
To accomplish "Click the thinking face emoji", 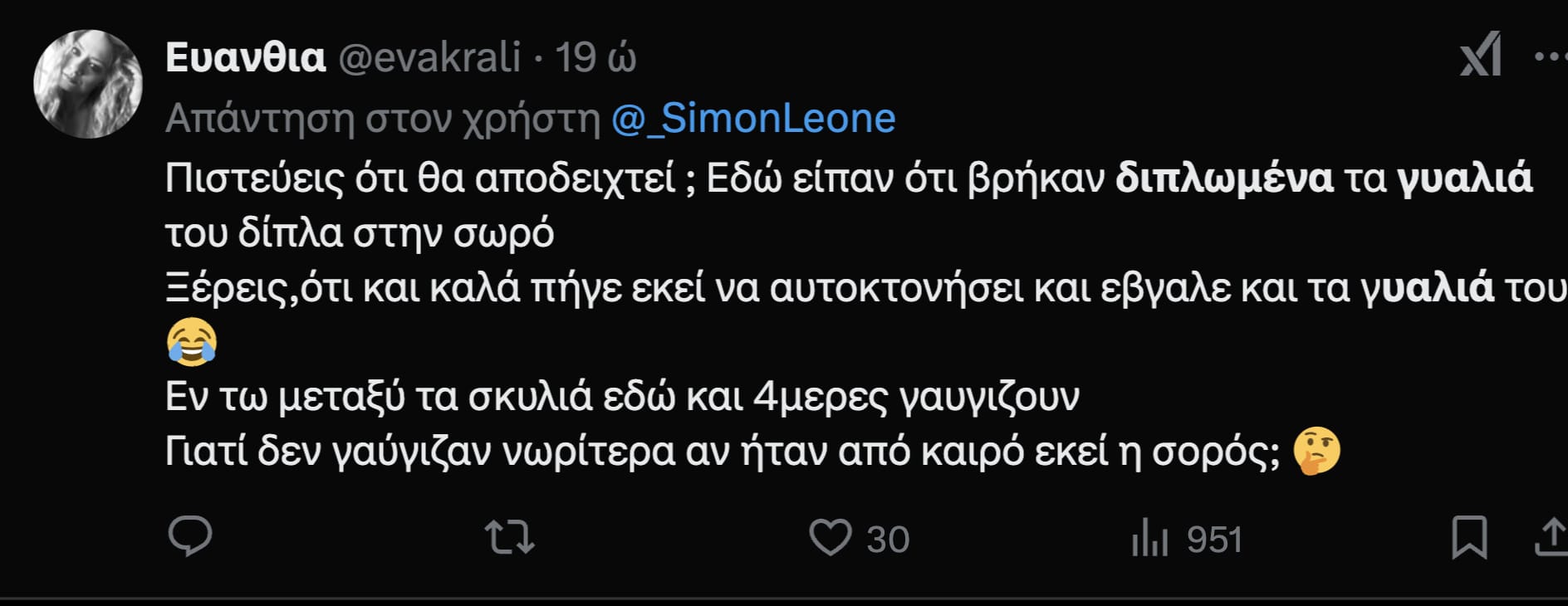I will coord(1317,451).
